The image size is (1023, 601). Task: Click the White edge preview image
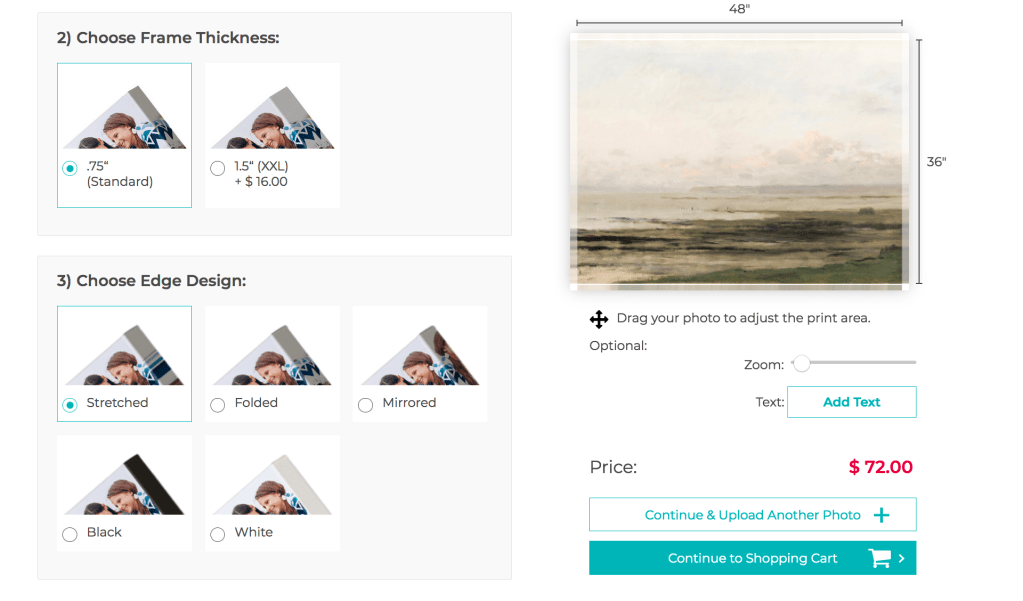(x=272, y=479)
